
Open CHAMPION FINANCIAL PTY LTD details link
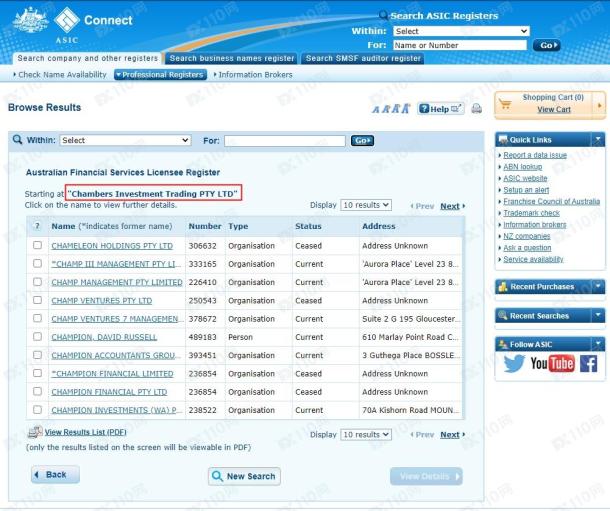pyautogui.click(x=109, y=392)
